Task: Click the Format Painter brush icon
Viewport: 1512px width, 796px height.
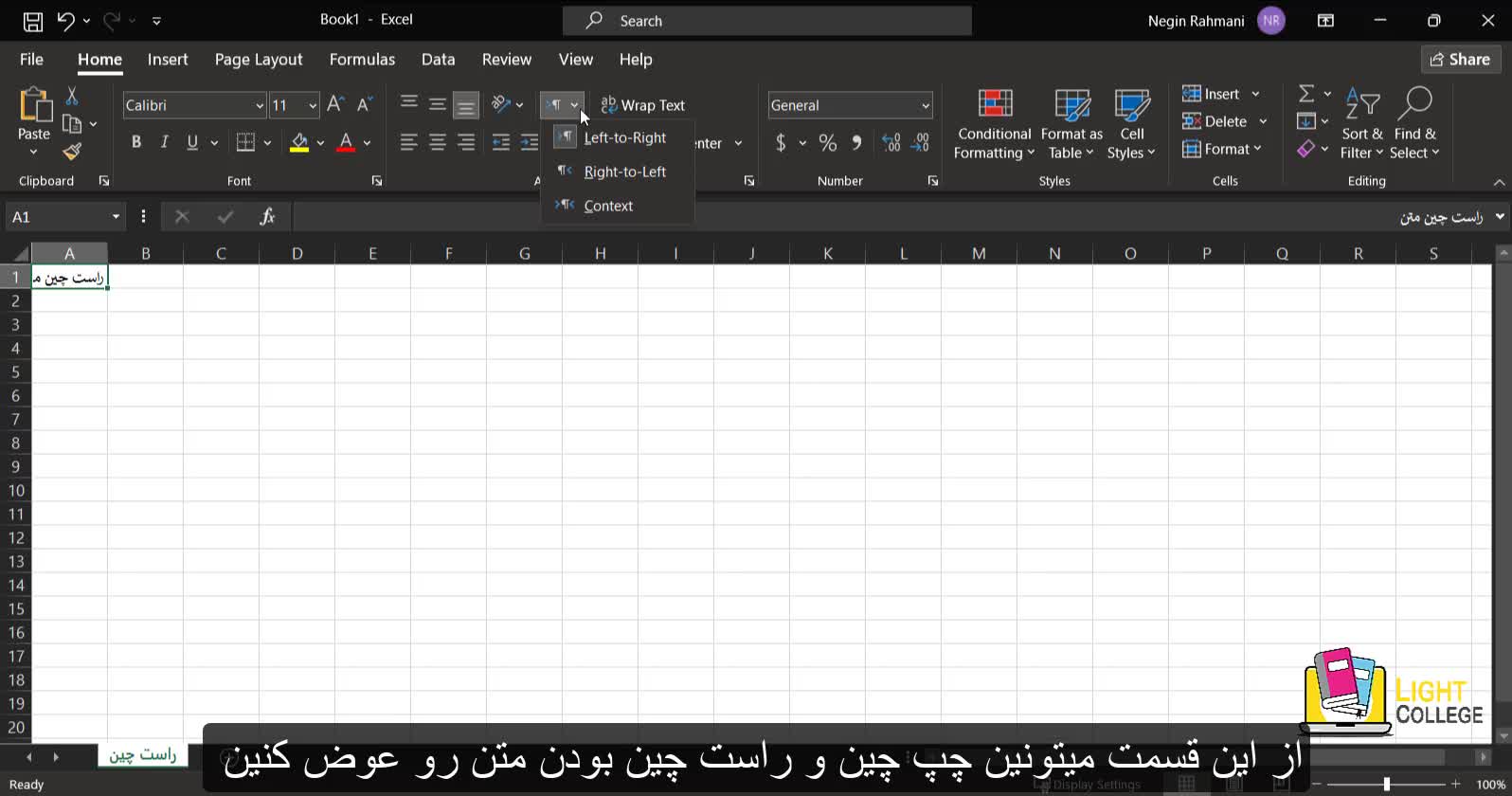Action: point(72,152)
